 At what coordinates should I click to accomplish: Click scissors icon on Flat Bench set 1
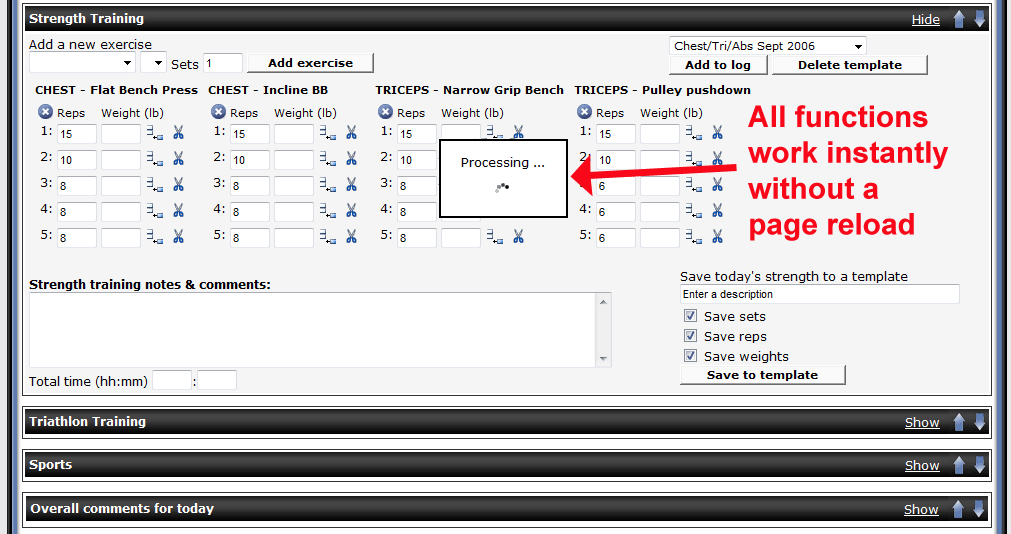tap(178, 132)
